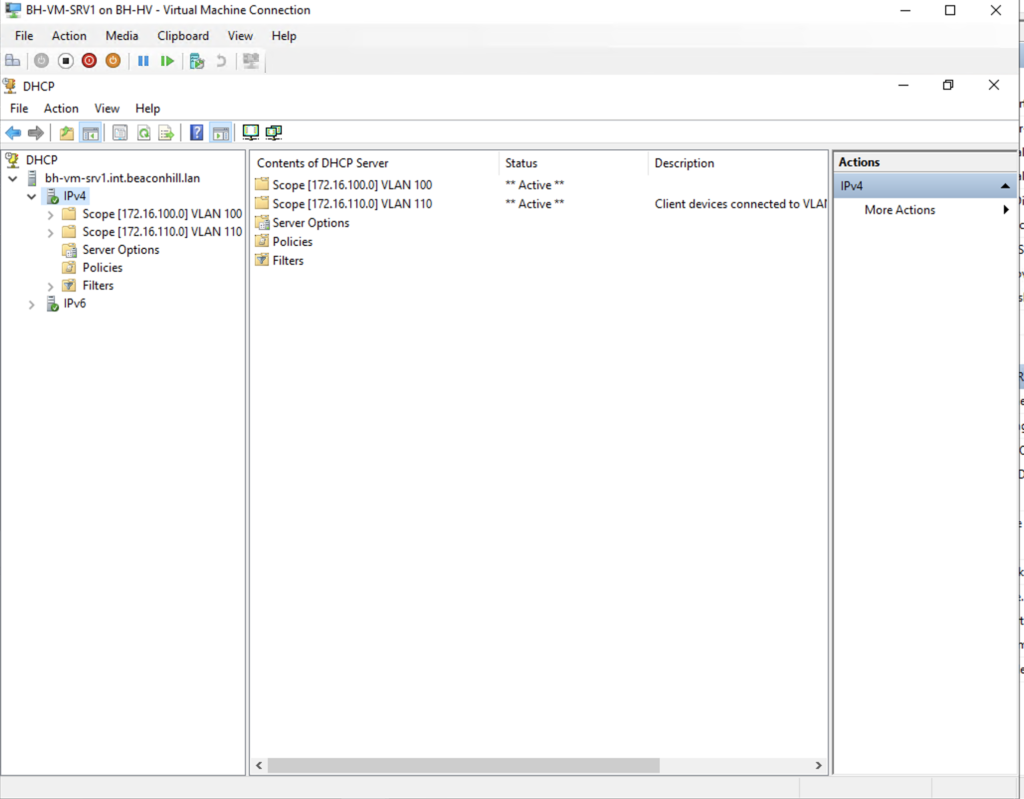Image resolution: width=1024 pixels, height=799 pixels.
Task: Collapse IPv4 section in Actions pane
Action: coord(1005,186)
